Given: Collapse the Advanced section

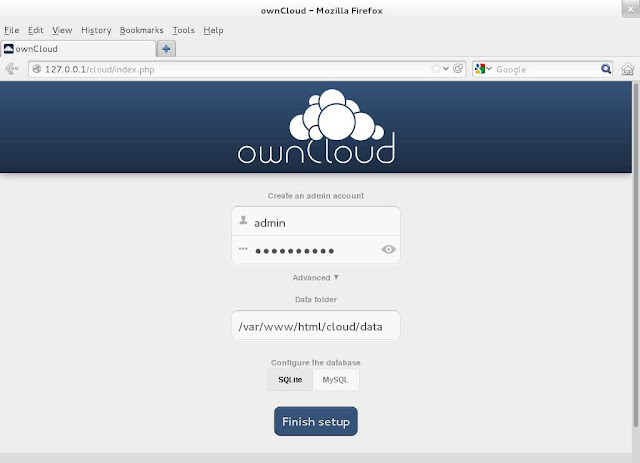Looking at the screenshot, I should 316,278.
